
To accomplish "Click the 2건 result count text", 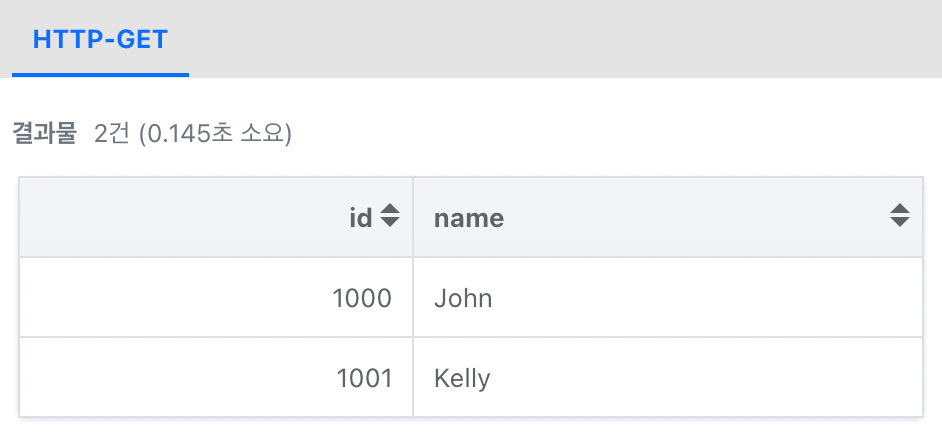I will [112, 134].
